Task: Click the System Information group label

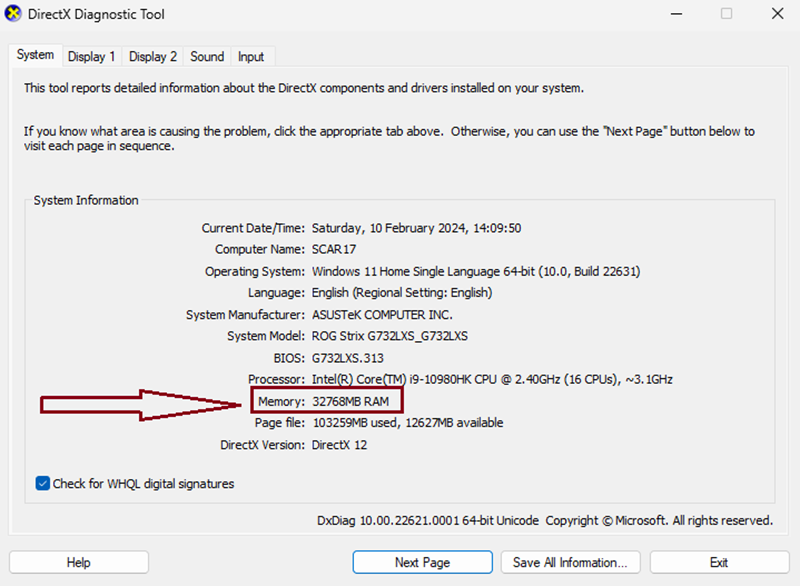Action: pos(86,200)
